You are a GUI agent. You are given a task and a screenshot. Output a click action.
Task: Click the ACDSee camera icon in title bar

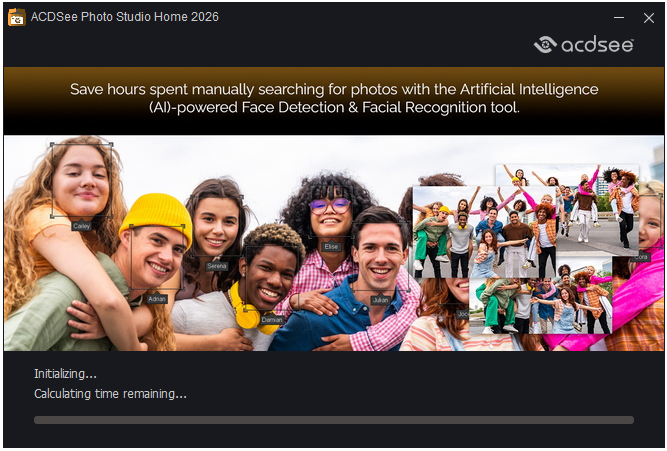pos(17,17)
